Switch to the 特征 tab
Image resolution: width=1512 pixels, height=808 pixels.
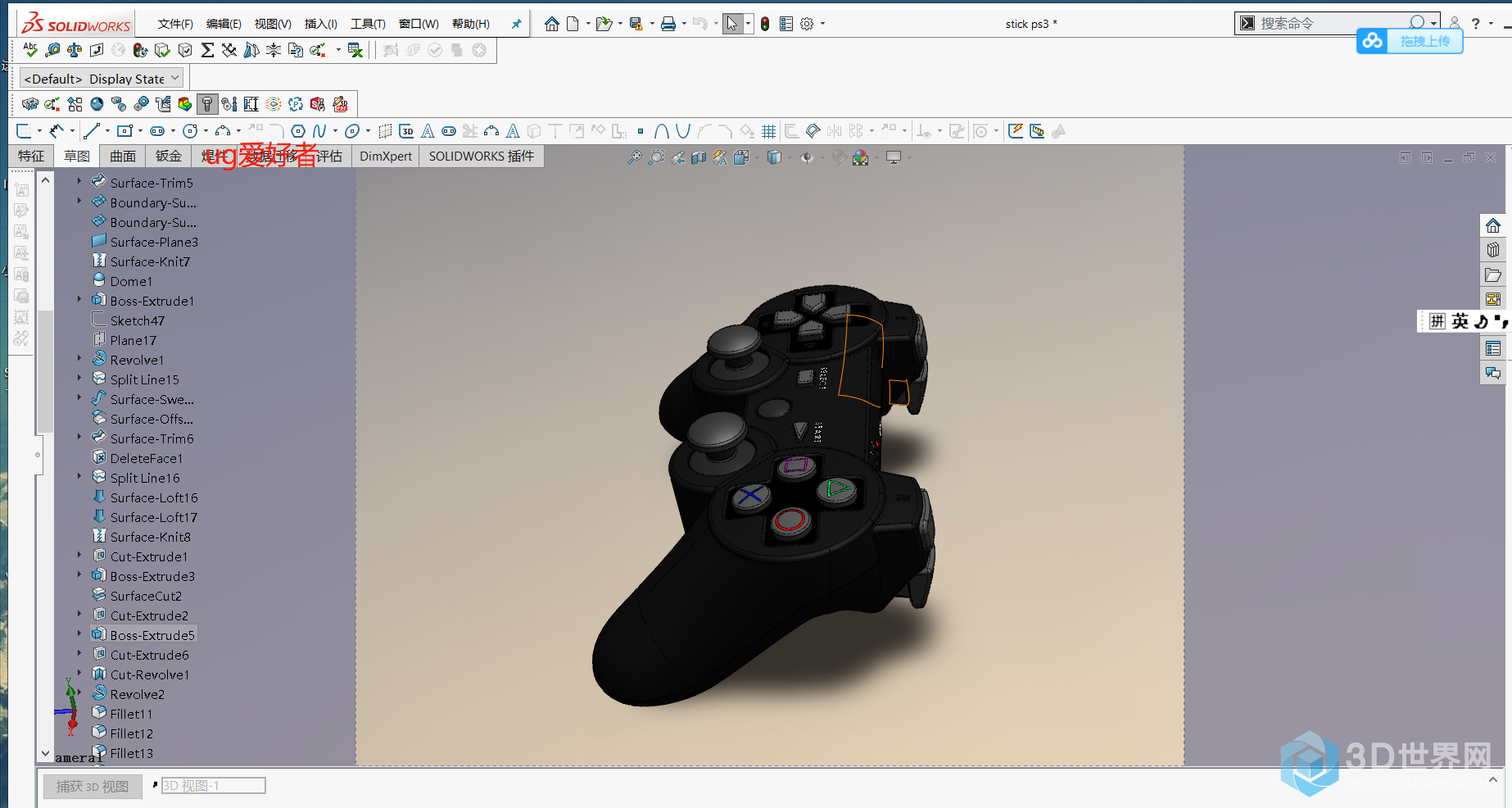pyautogui.click(x=31, y=156)
